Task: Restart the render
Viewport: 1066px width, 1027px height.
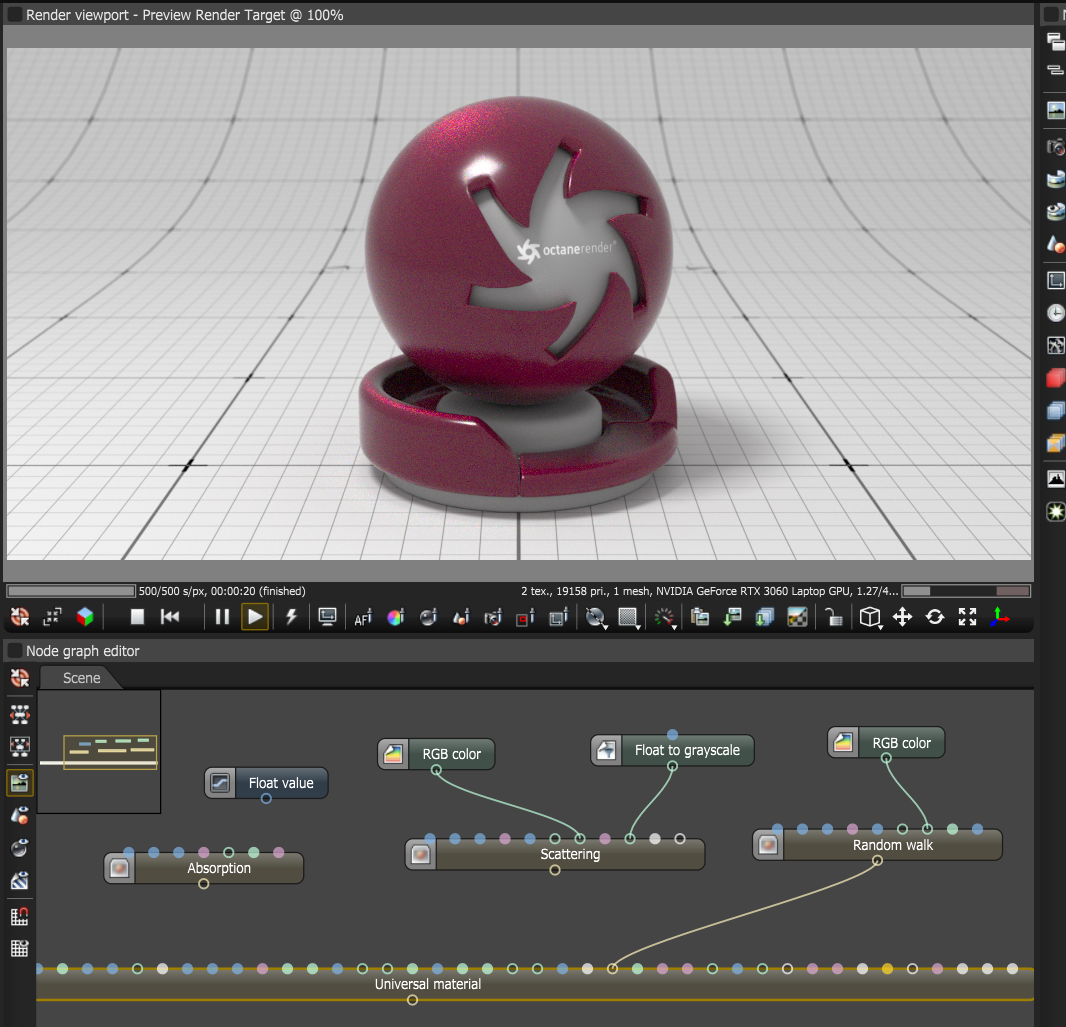Action: [x=170, y=617]
